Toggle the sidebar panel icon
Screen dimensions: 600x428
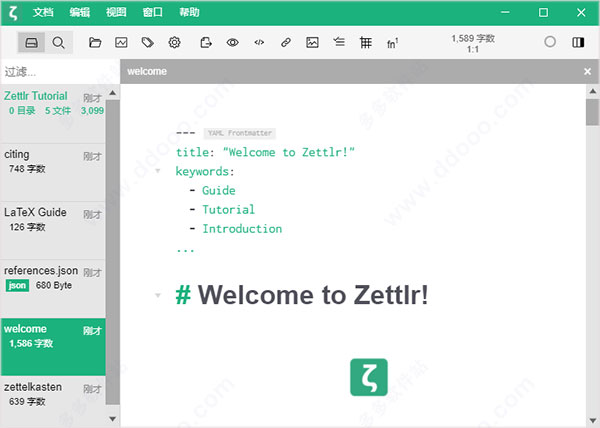pos(578,42)
